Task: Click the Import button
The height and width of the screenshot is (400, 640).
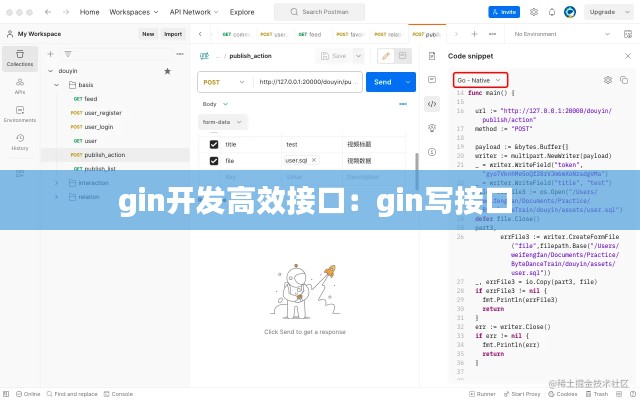Action: [173, 33]
